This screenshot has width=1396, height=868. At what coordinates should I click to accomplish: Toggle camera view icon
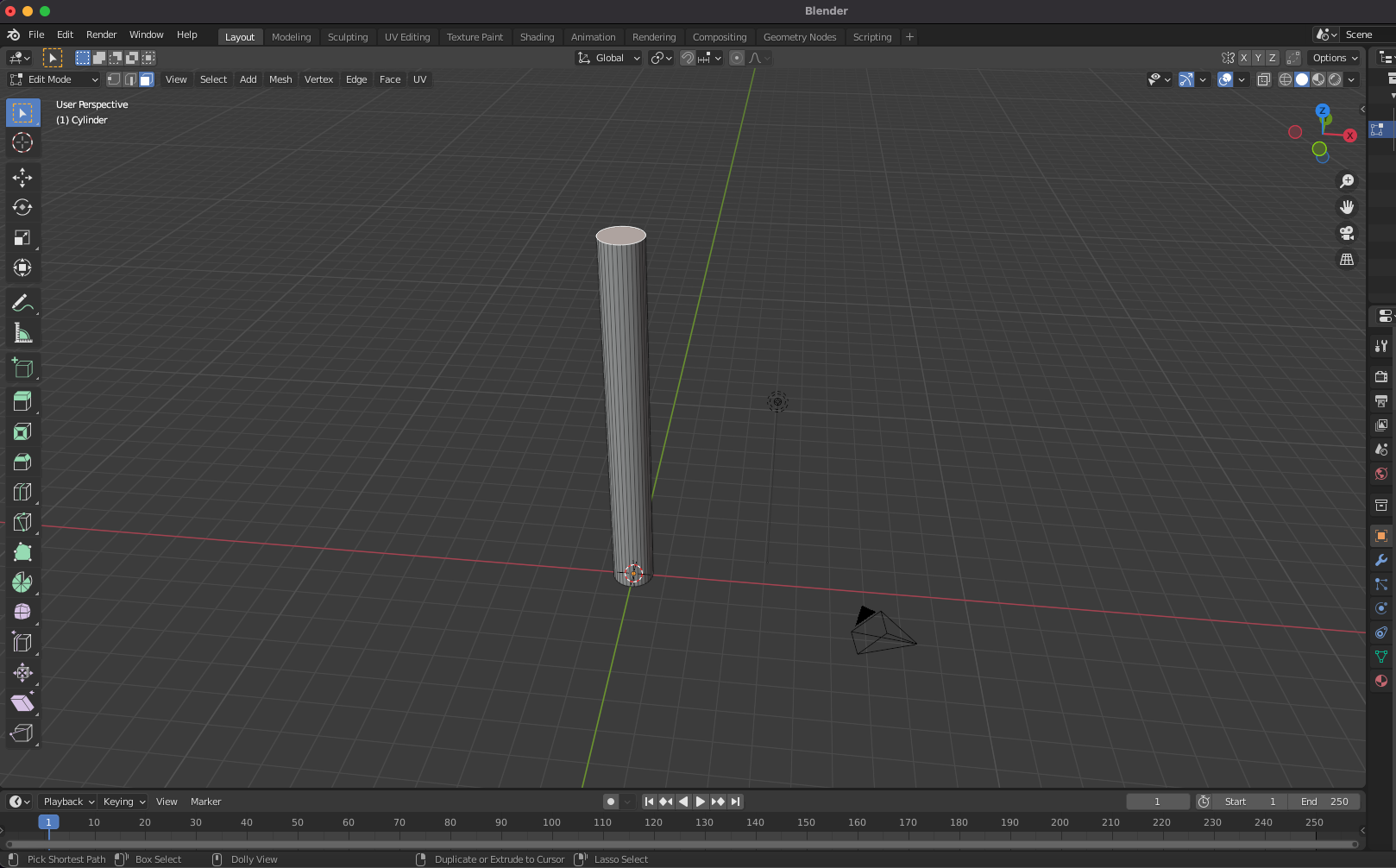pos(1347,233)
